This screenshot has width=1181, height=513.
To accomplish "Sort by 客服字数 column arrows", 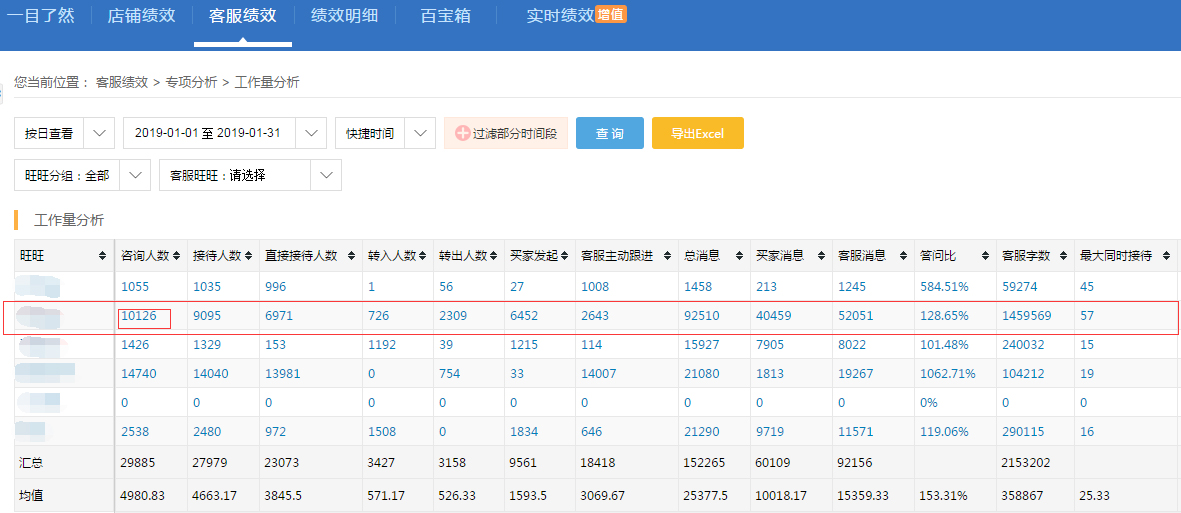I will pyautogui.click(x=1065, y=256).
